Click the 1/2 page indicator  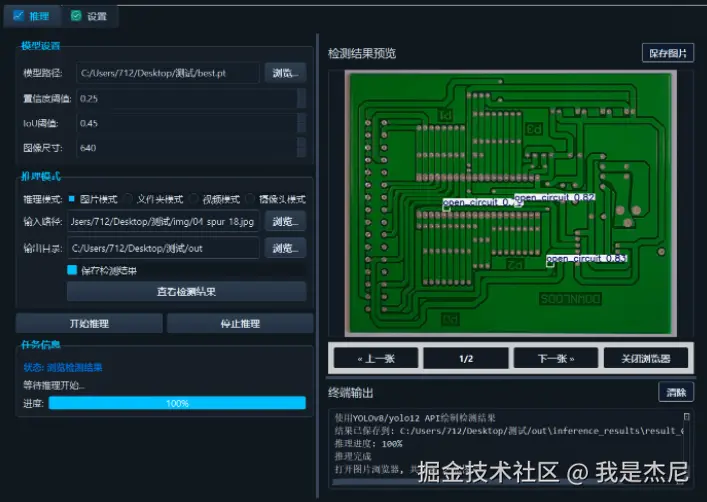point(466,359)
